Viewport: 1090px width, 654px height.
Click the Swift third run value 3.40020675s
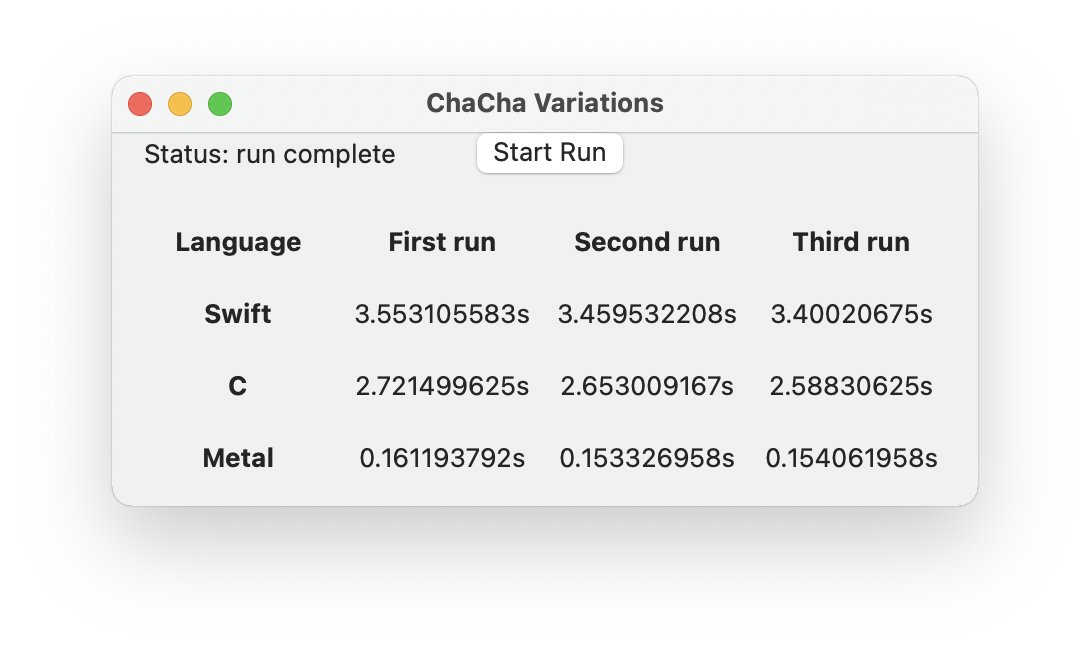pos(851,314)
